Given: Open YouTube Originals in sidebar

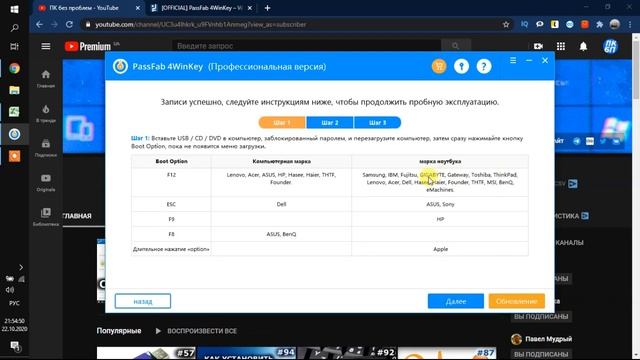Looking at the screenshot, I should (46, 182).
